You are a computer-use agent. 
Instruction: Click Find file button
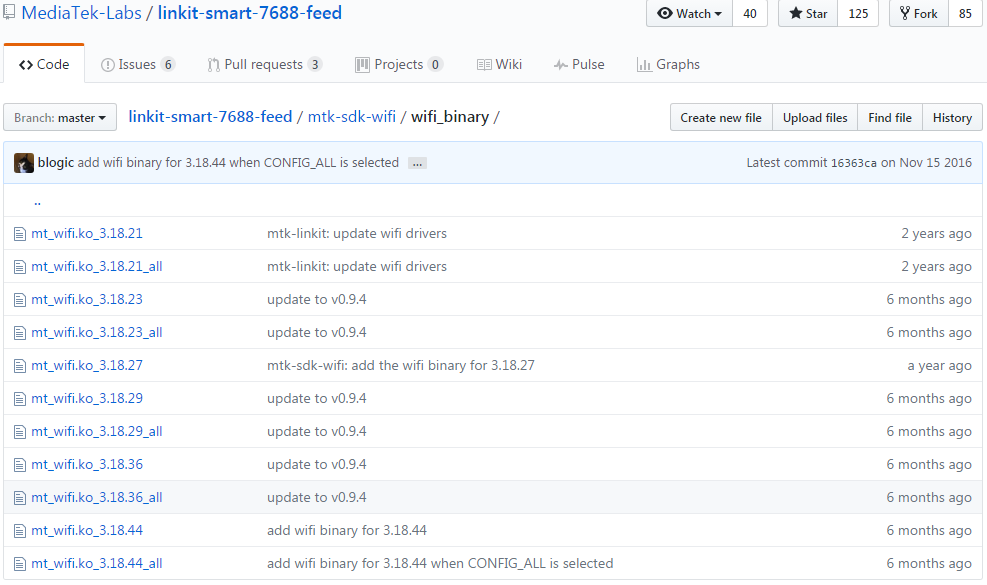pos(890,118)
